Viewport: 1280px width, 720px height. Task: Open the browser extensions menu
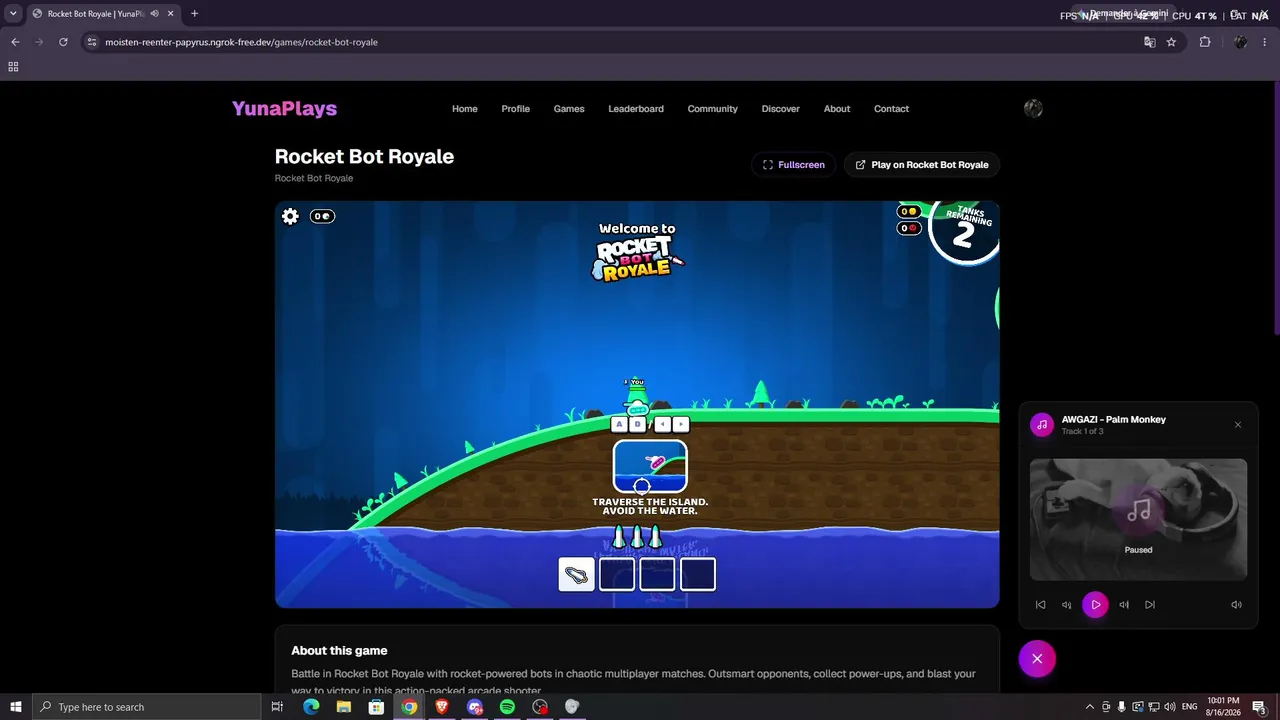1205,42
